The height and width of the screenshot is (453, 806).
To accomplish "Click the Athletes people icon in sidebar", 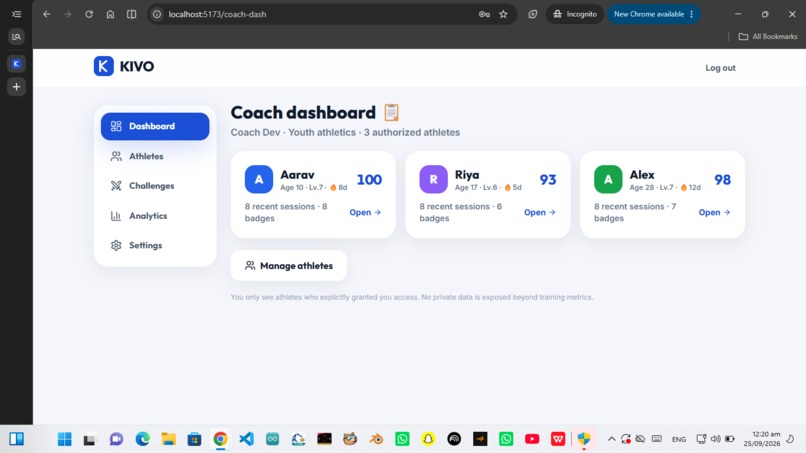I will 116,156.
